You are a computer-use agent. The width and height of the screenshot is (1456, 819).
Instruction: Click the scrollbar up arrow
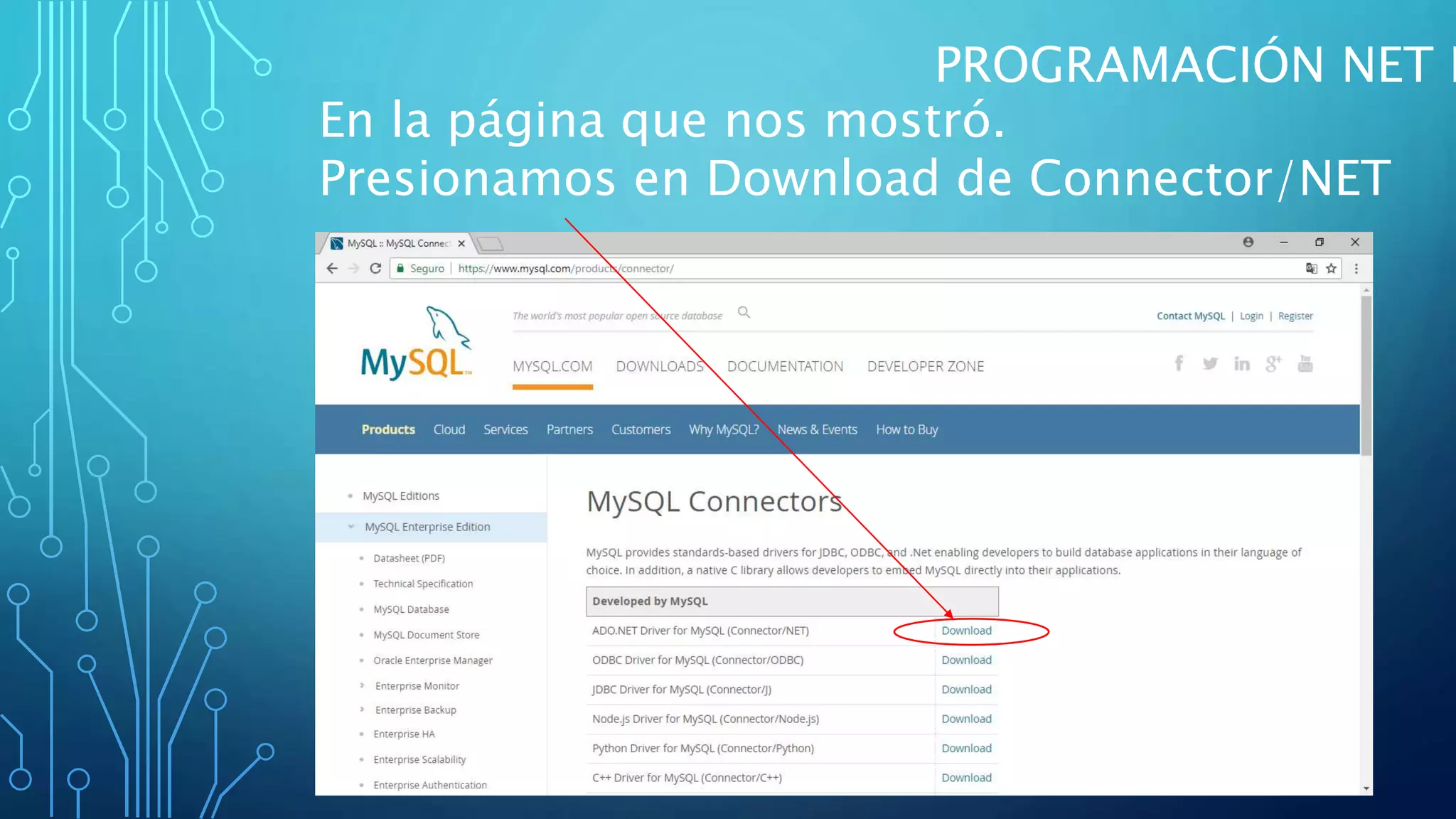pos(1366,290)
